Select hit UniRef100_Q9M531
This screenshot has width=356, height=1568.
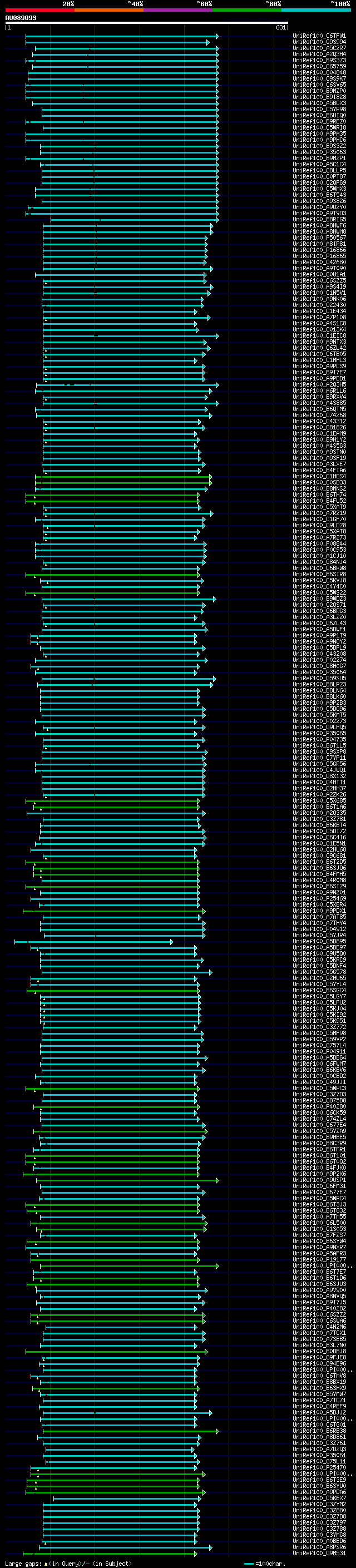pos(319,1553)
